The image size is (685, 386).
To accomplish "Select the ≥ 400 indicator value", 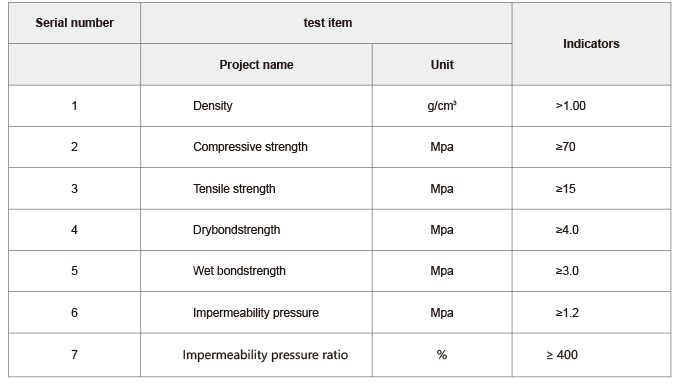I will coord(562,355).
